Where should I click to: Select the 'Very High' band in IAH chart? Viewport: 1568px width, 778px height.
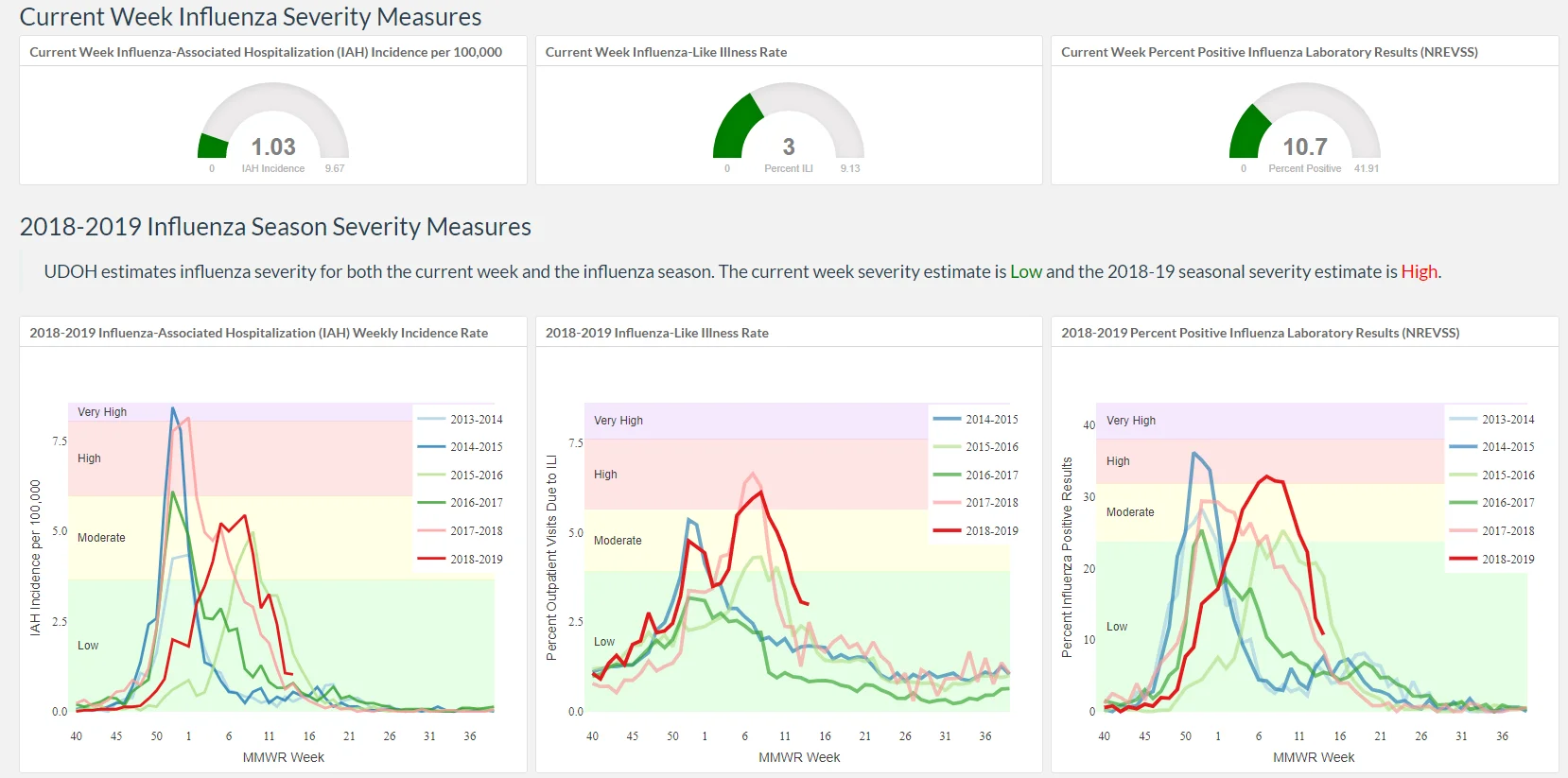[x=102, y=412]
